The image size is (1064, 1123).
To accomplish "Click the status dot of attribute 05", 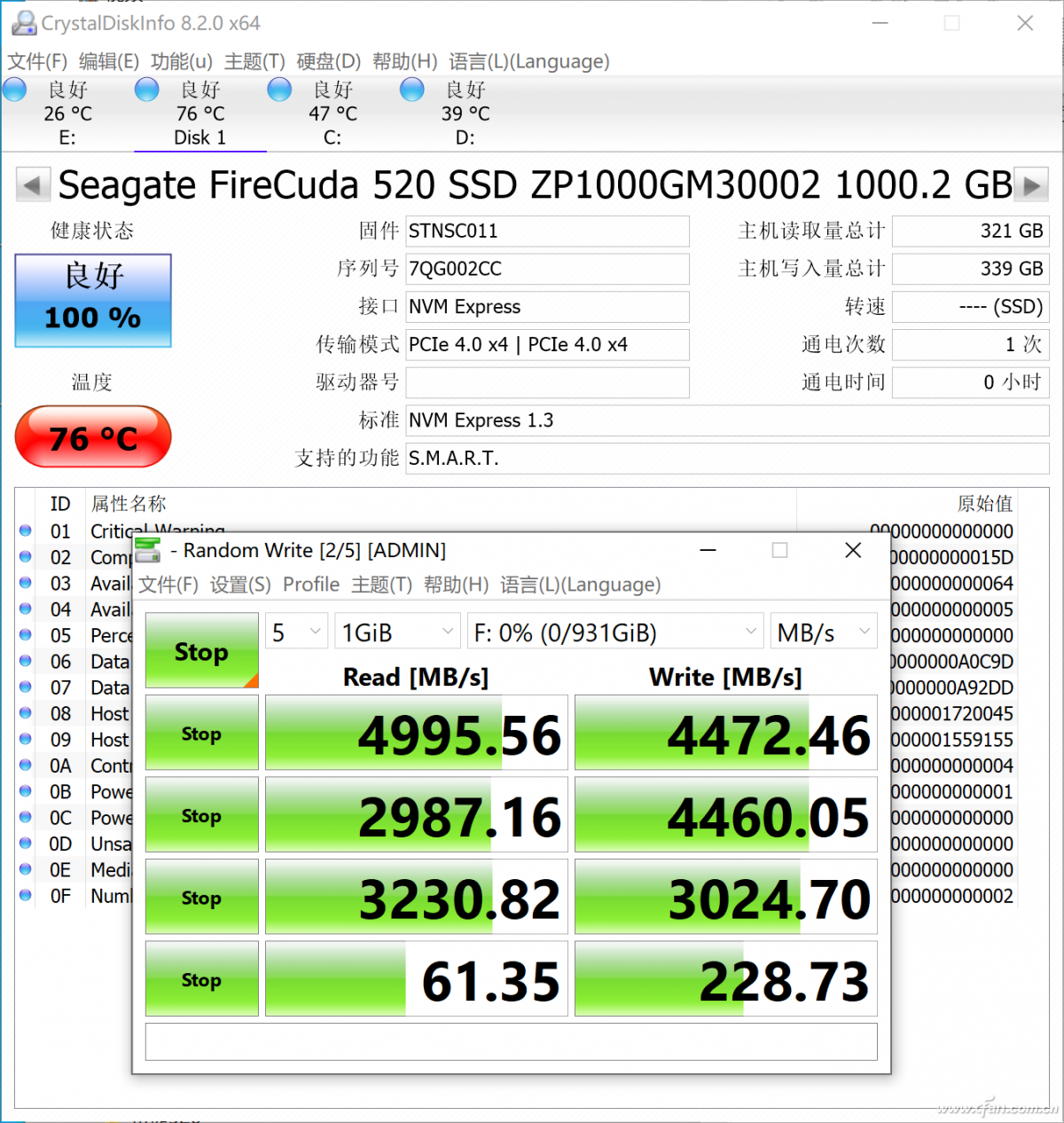I will (x=26, y=635).
